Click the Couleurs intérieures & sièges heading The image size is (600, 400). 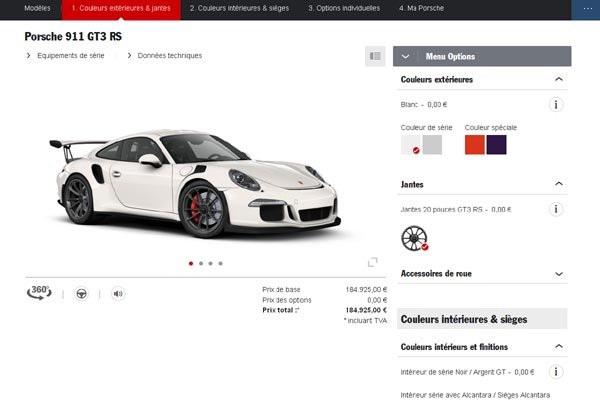coord(464,319)
